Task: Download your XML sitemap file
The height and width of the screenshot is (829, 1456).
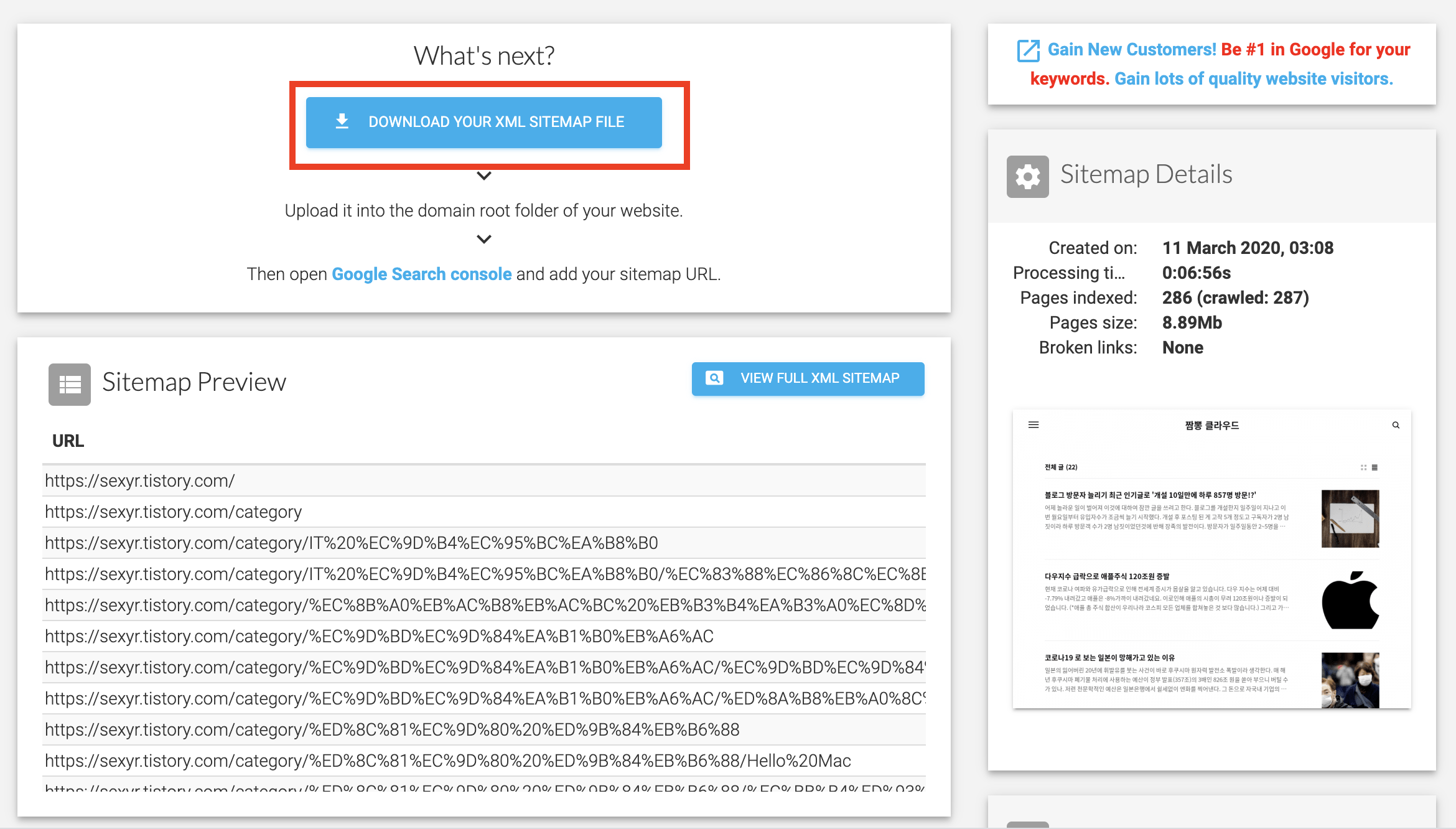Action: 496,122
